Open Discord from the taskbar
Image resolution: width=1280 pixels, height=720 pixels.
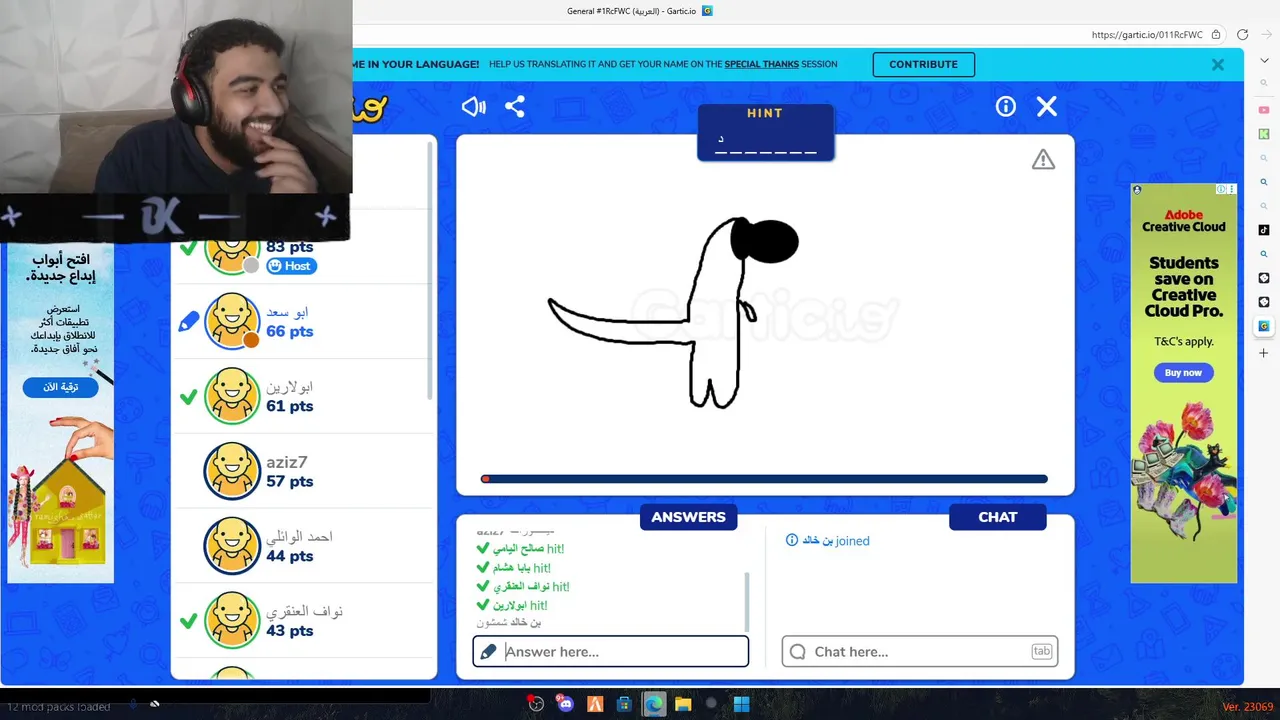[x=565, y=704]
